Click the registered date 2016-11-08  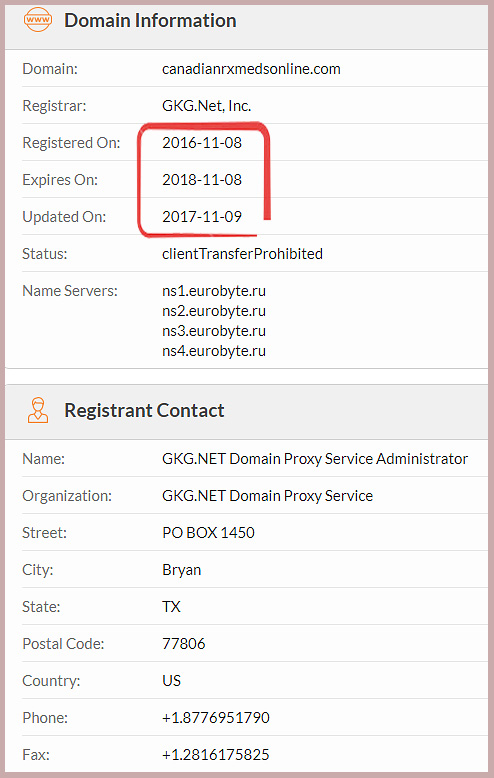coord(202,142)
